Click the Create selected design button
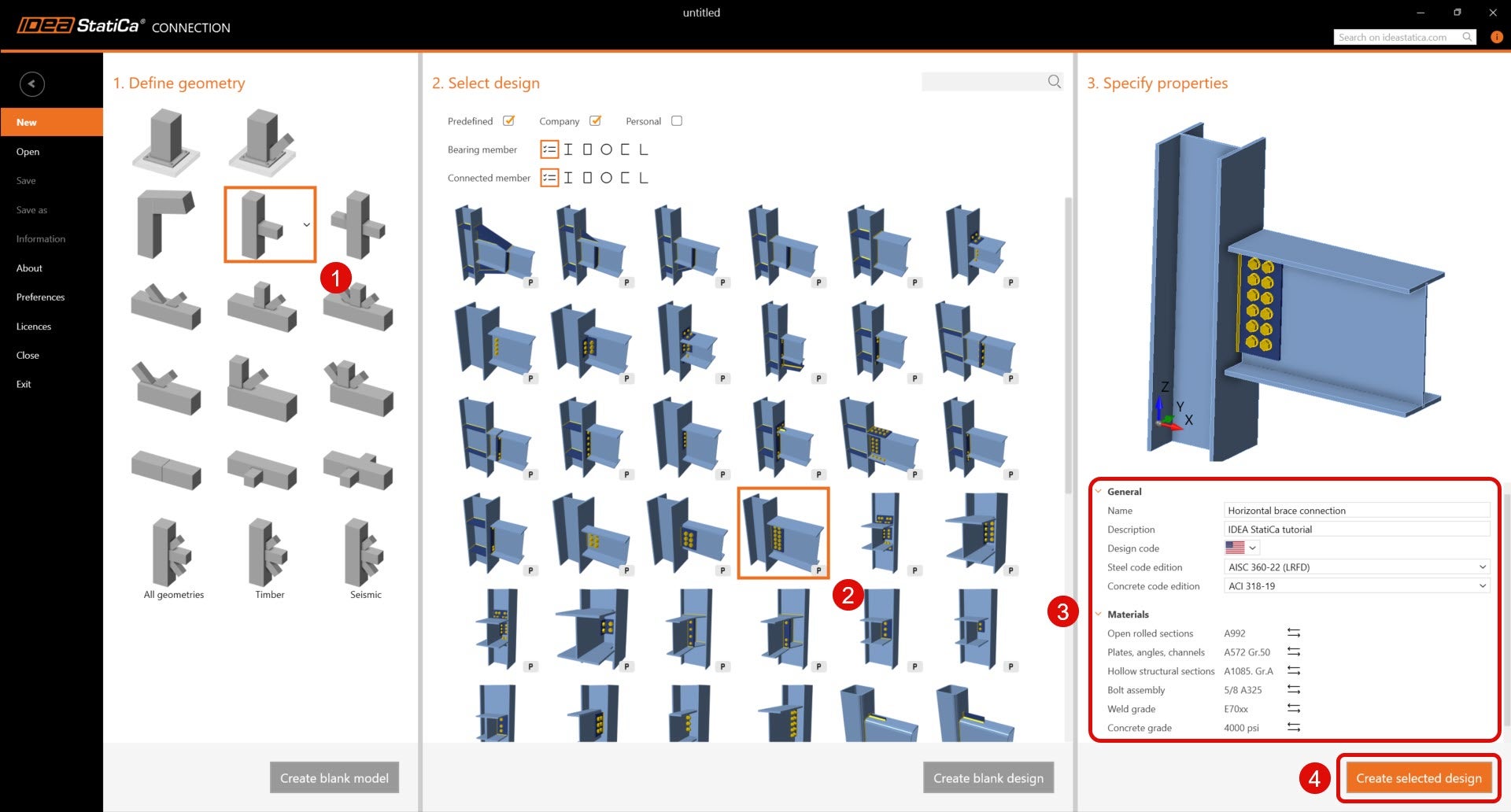Screen dimensions: 1511x812 tap(1419, 777)
